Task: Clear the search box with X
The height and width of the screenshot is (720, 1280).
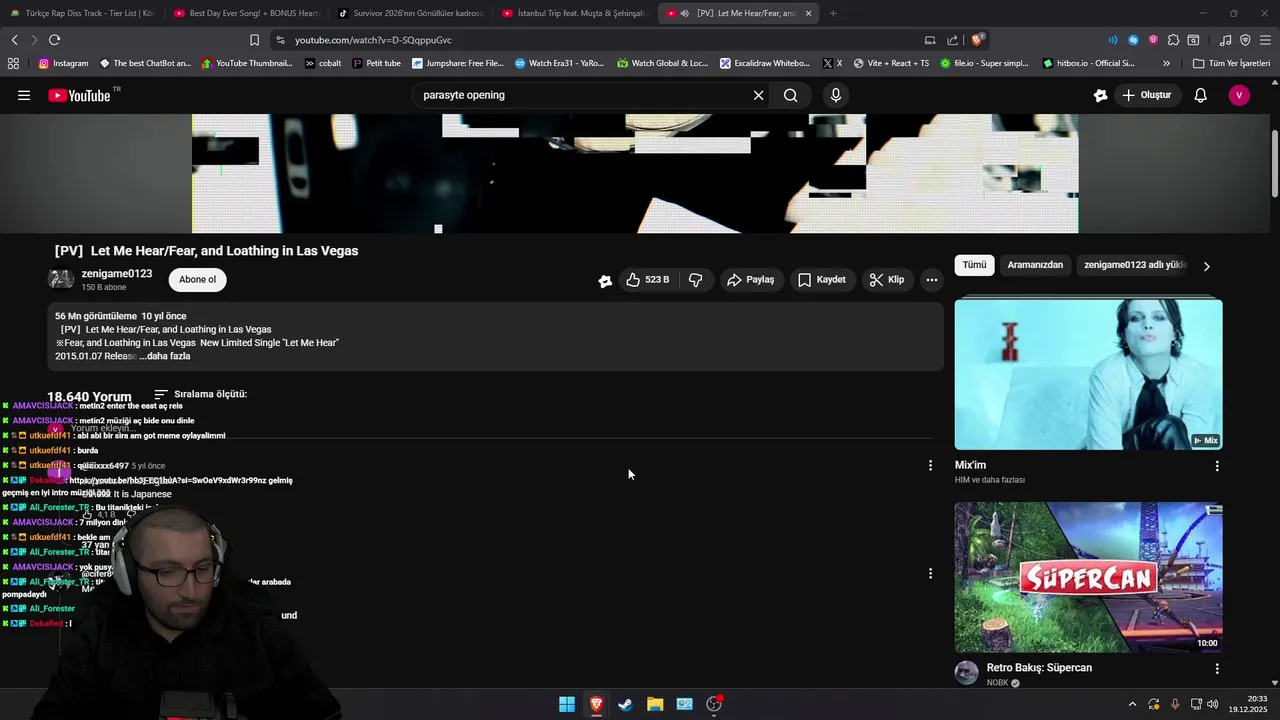Action: [758, 95]
